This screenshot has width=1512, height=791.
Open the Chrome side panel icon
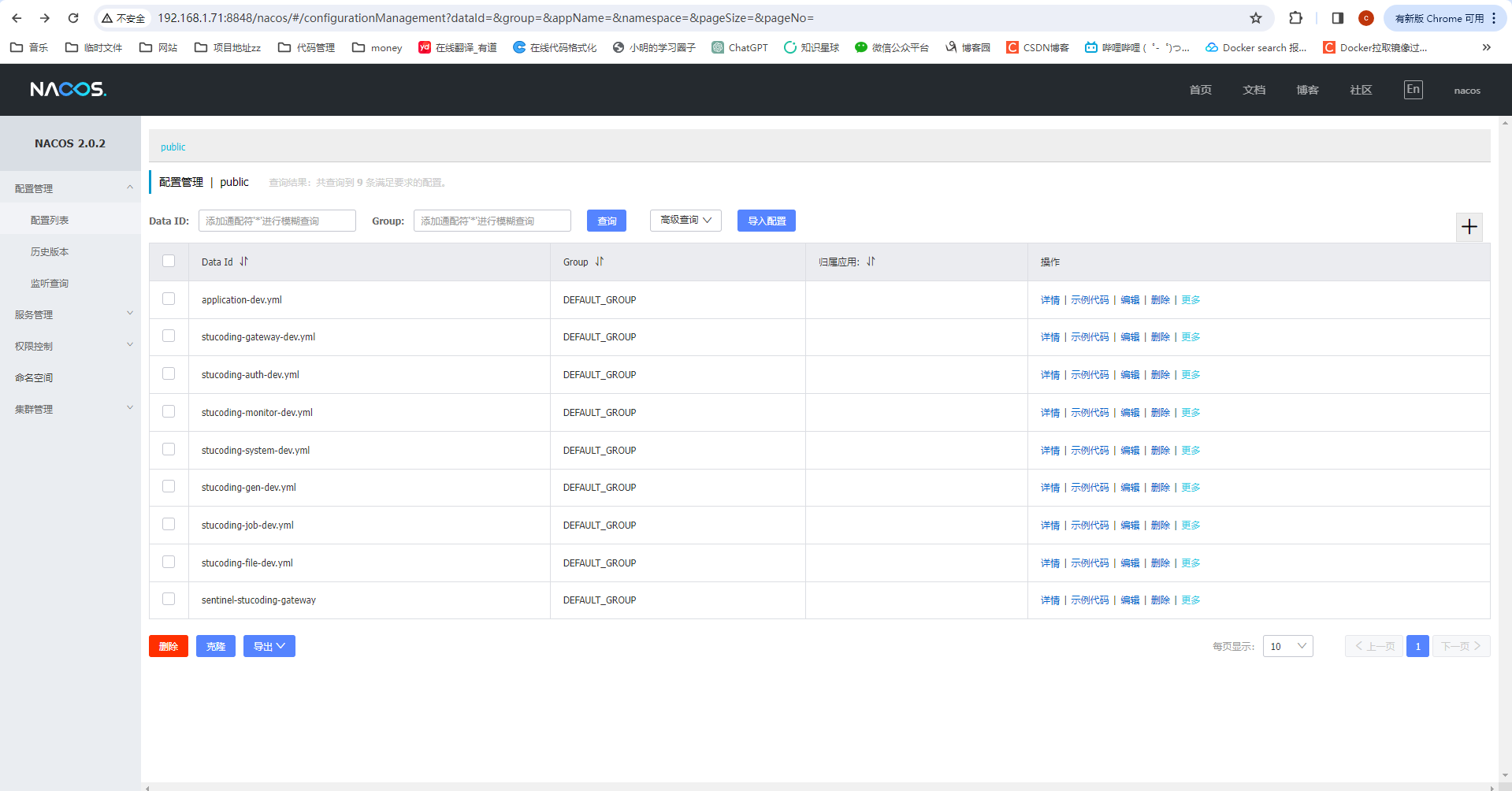click(x=1337, y=18)
